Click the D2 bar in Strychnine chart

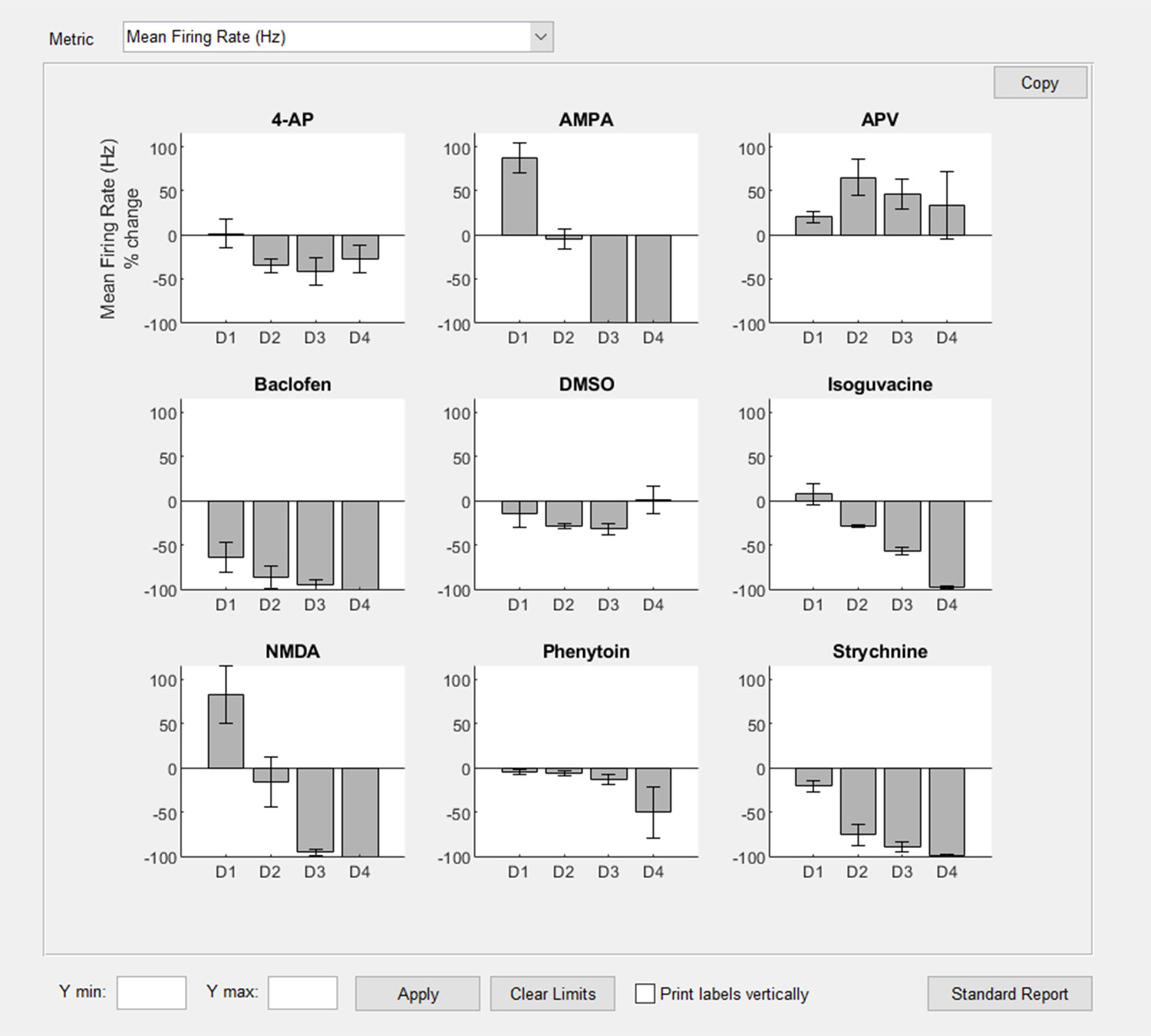click(858, 801)
